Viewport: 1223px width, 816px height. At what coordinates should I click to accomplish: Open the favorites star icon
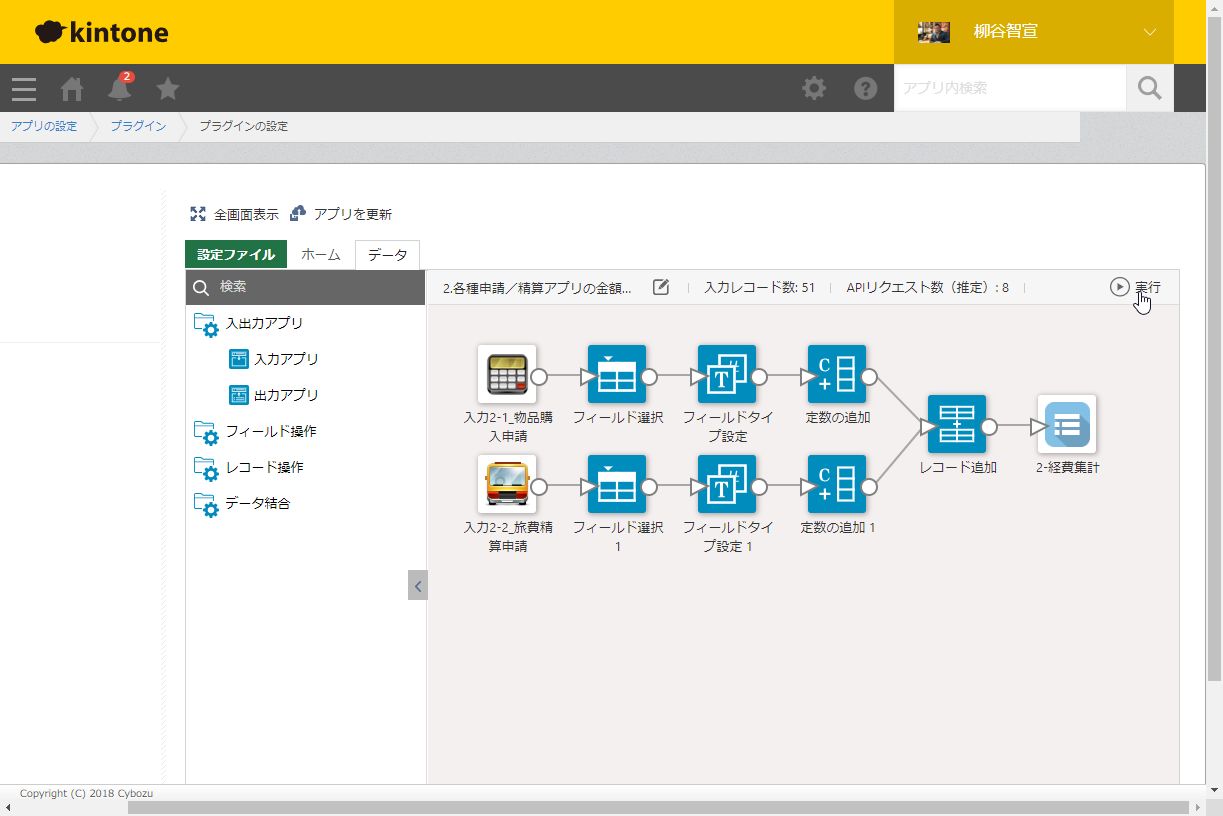[168, 89]
